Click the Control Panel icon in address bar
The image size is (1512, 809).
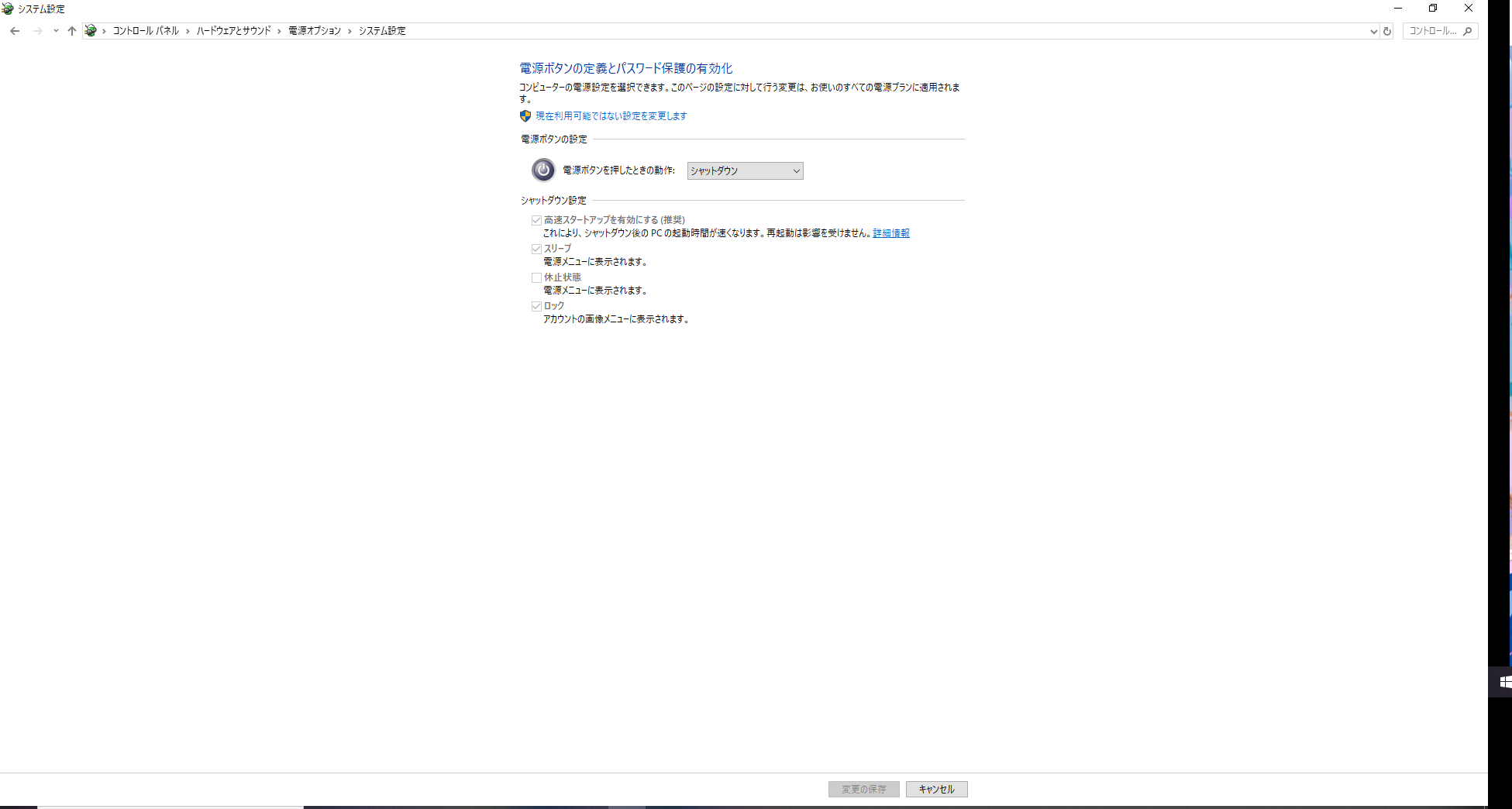(91, 31)
